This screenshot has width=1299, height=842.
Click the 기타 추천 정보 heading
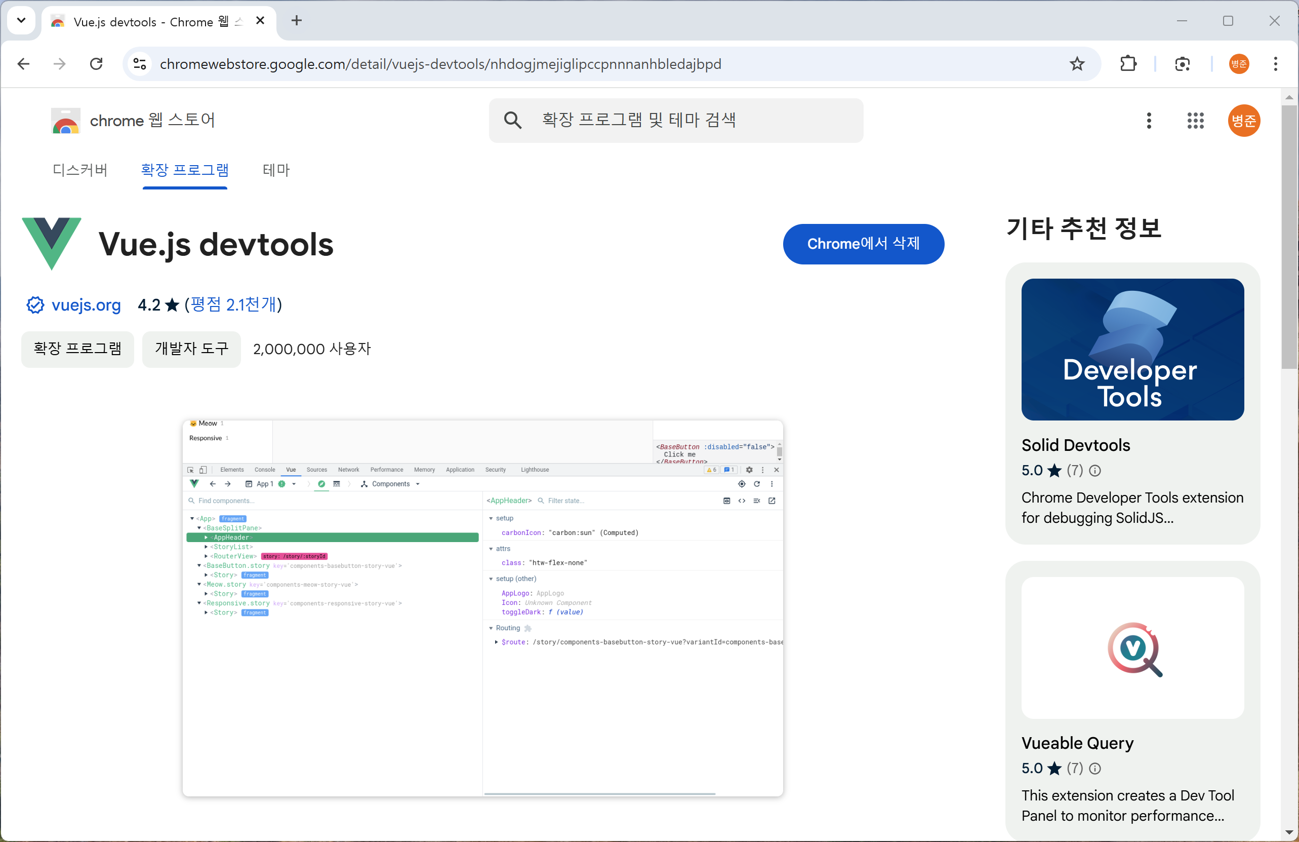1084,229
